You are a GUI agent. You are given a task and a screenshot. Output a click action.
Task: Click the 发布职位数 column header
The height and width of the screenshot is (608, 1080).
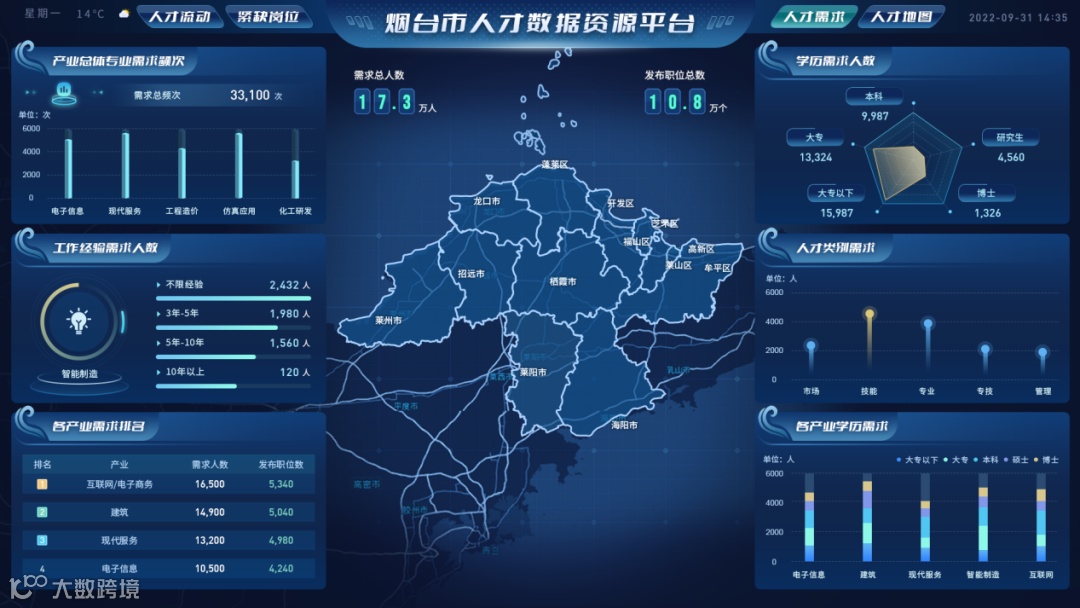(x=281, y=465)
